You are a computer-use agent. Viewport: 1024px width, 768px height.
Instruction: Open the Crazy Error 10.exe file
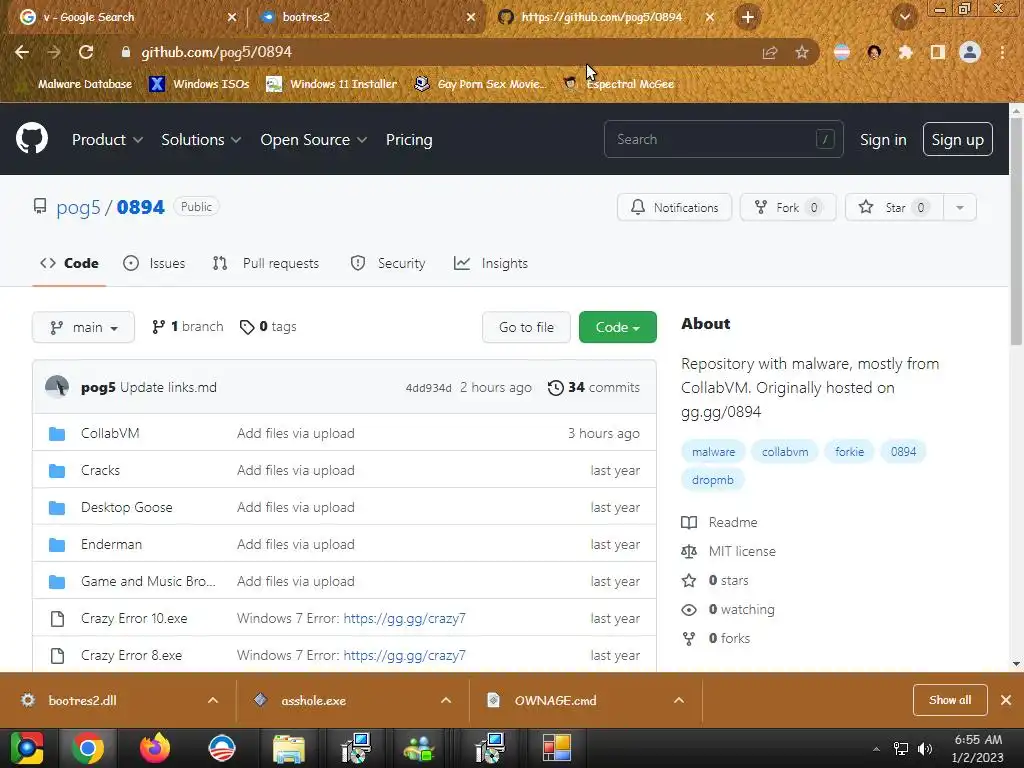[134, 618]
